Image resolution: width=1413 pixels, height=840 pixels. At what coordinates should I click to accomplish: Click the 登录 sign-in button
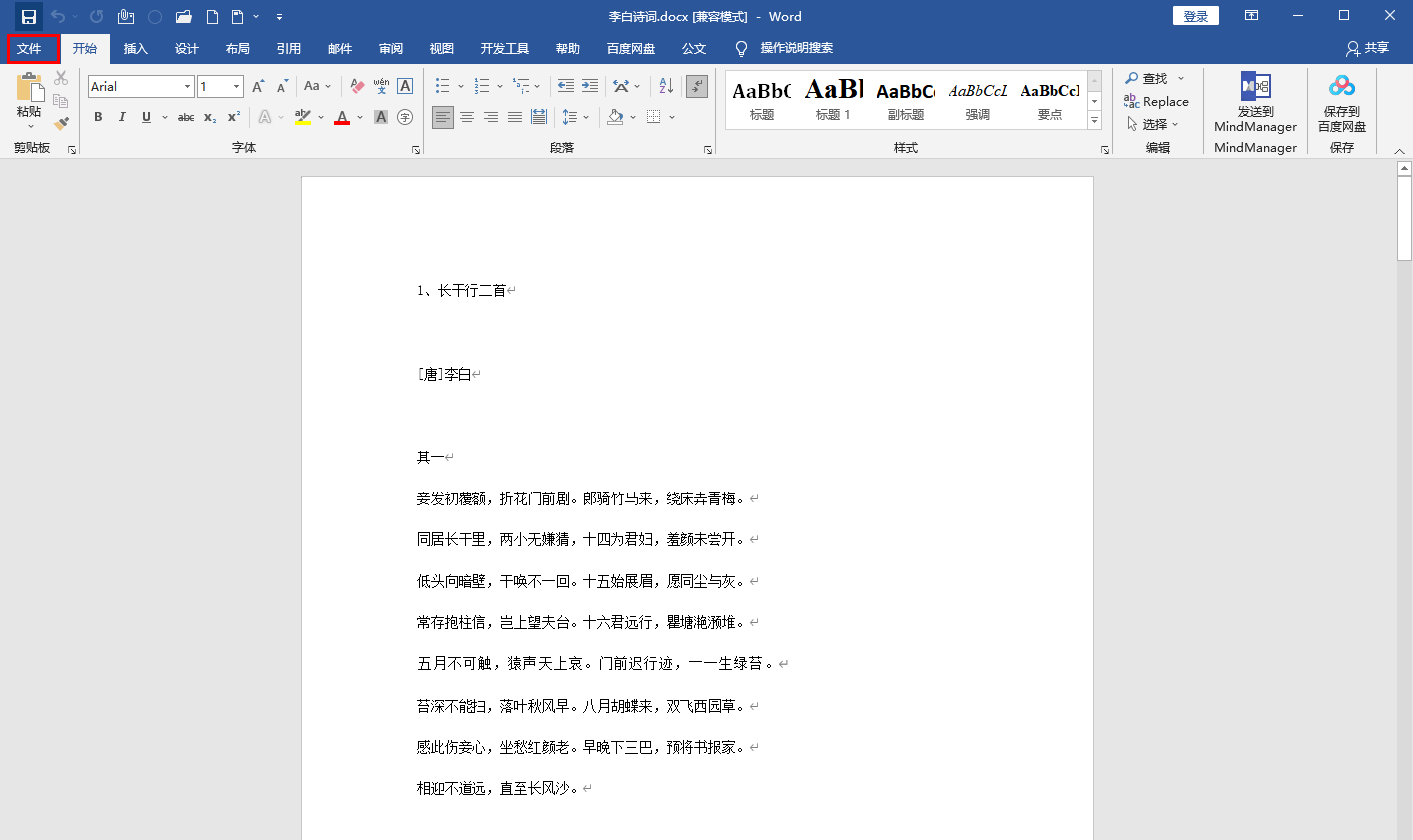point(1196,16)
